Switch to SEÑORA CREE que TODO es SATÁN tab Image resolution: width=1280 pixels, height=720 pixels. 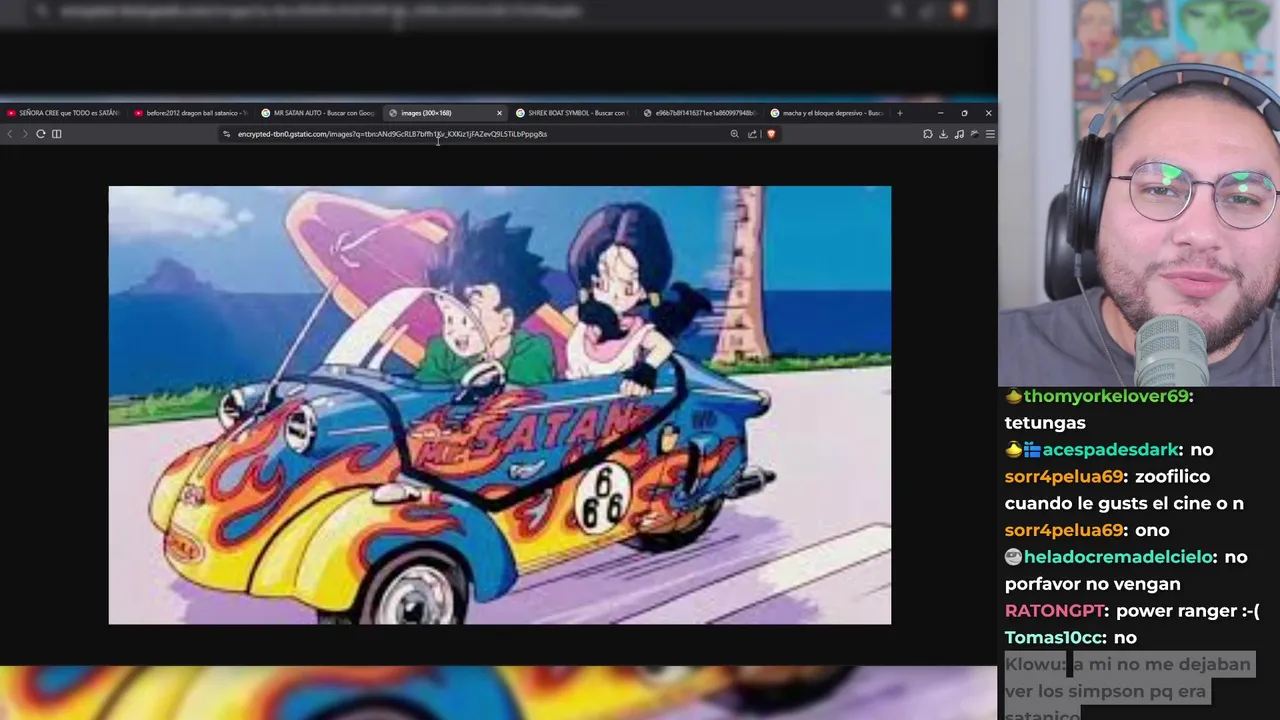pos(62,113)
